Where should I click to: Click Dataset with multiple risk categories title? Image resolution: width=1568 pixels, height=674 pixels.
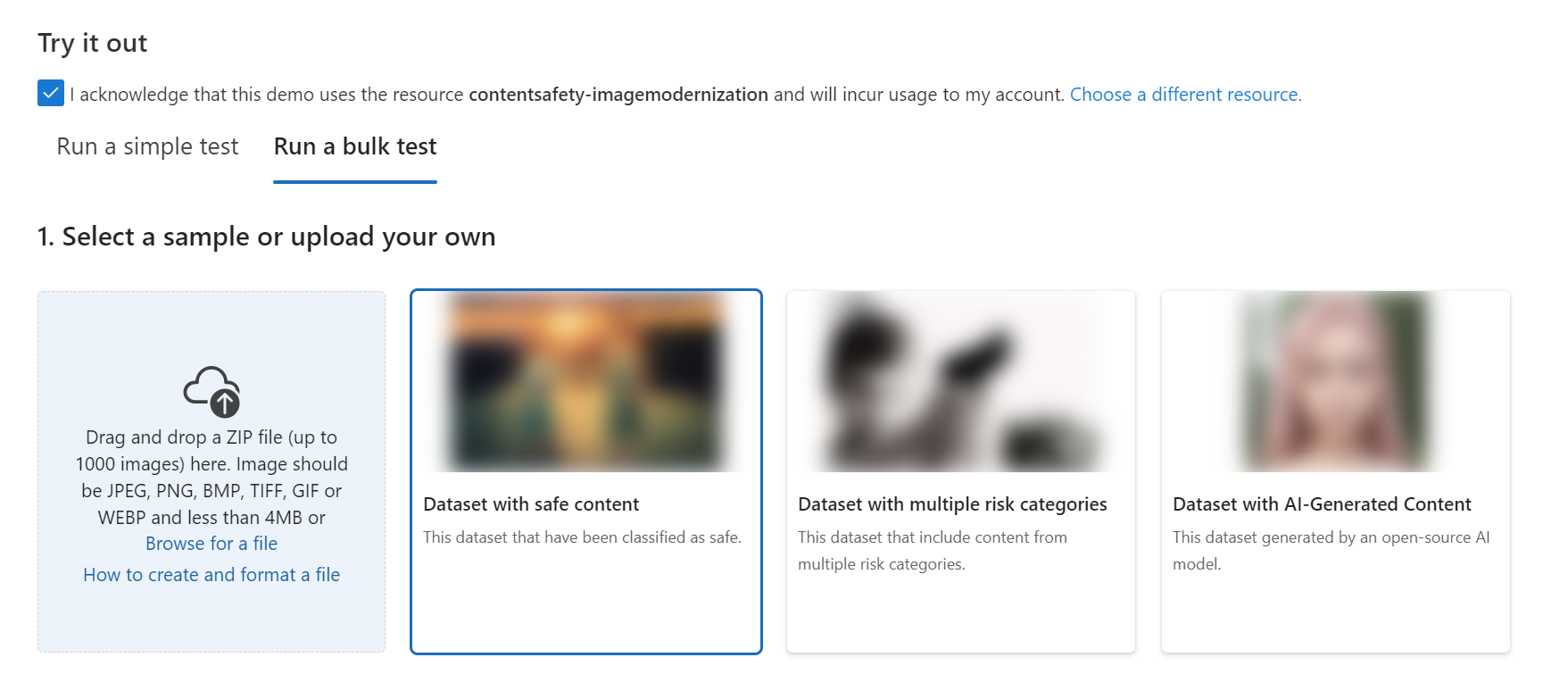coord(952,504)
